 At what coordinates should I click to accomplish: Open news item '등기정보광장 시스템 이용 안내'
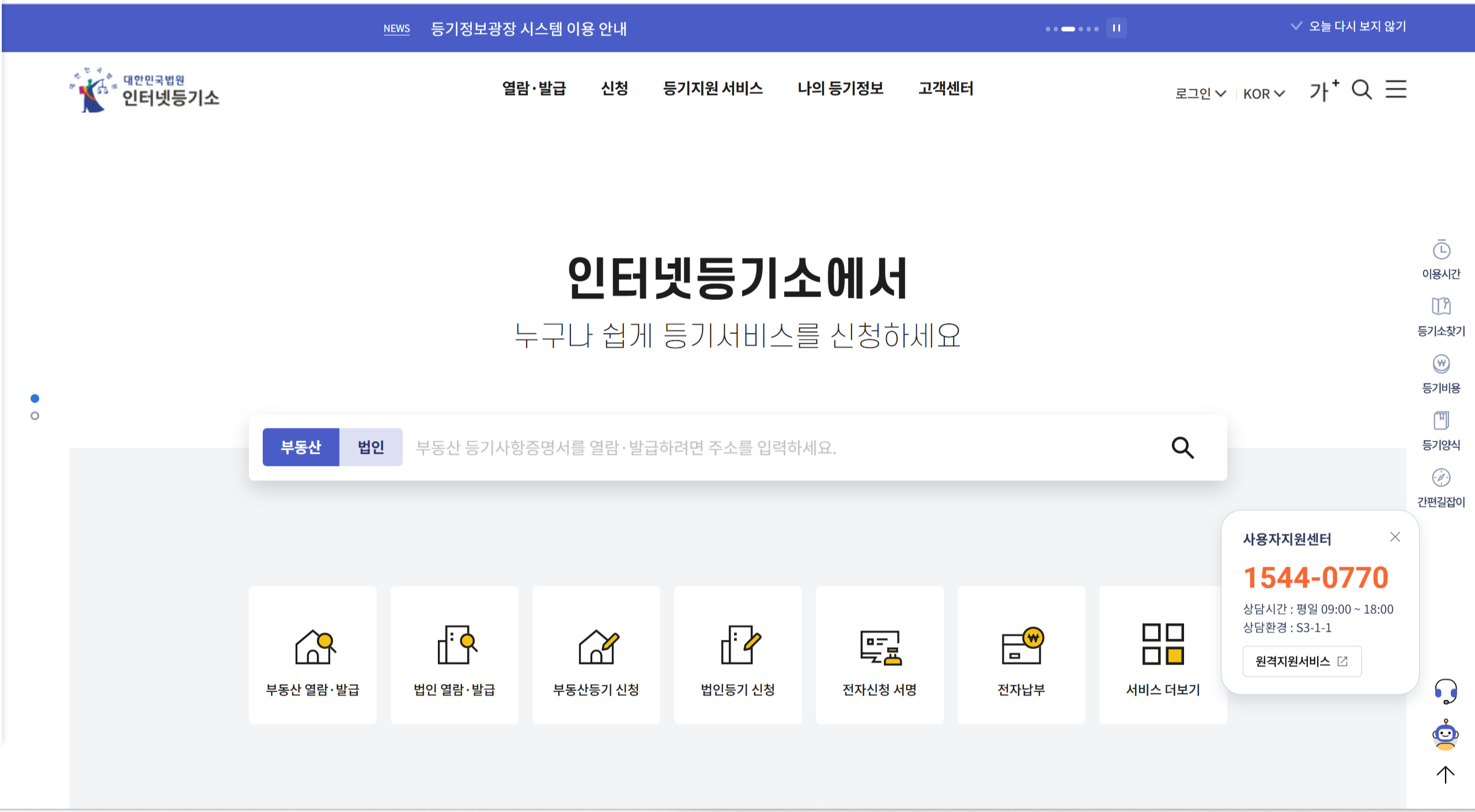point(529,28)
